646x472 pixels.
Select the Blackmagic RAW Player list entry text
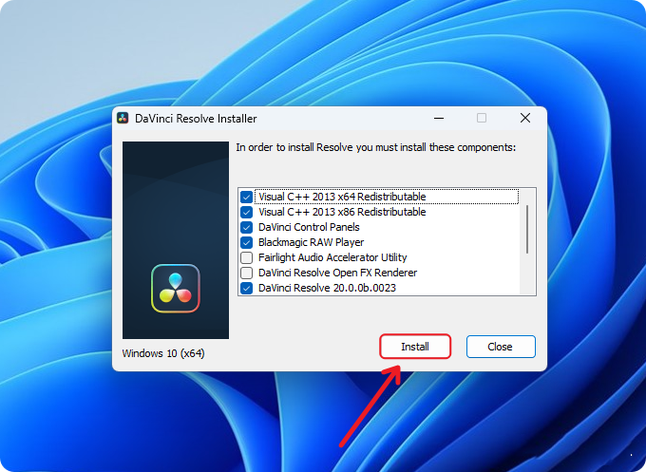coord(311,242)
